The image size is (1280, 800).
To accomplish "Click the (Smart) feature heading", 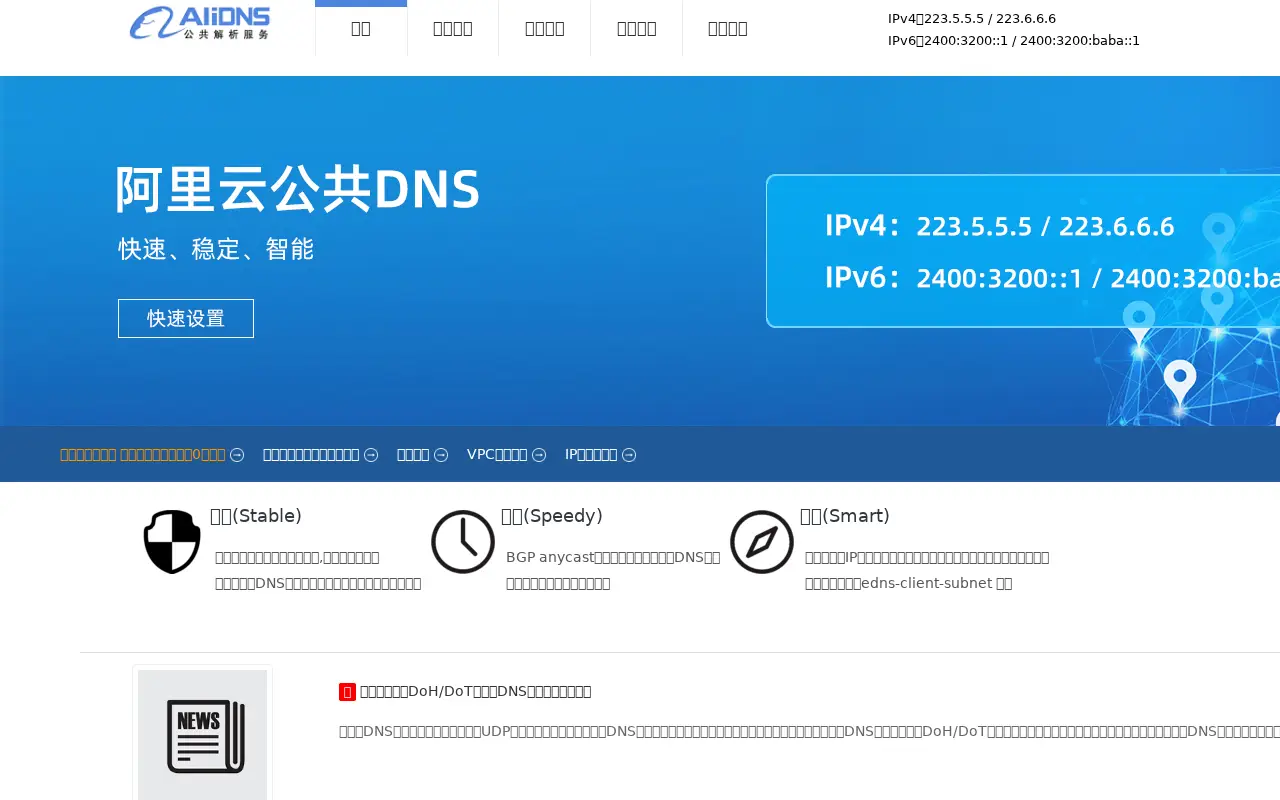I will (845, 516).
